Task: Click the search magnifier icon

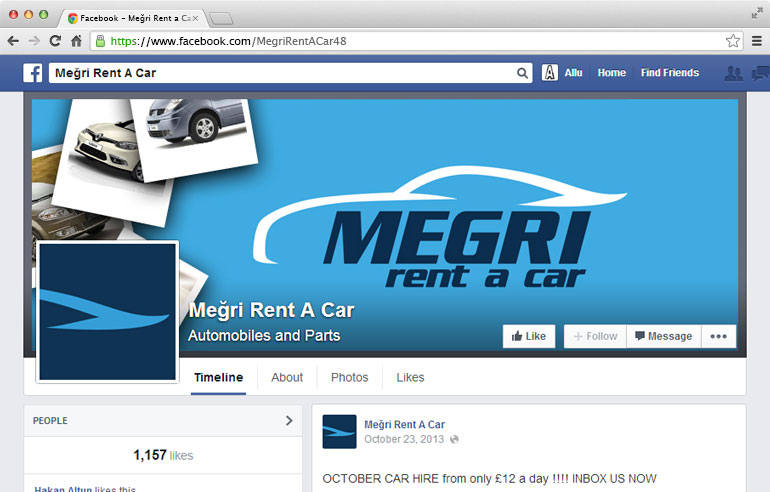Action: (522, 73)
